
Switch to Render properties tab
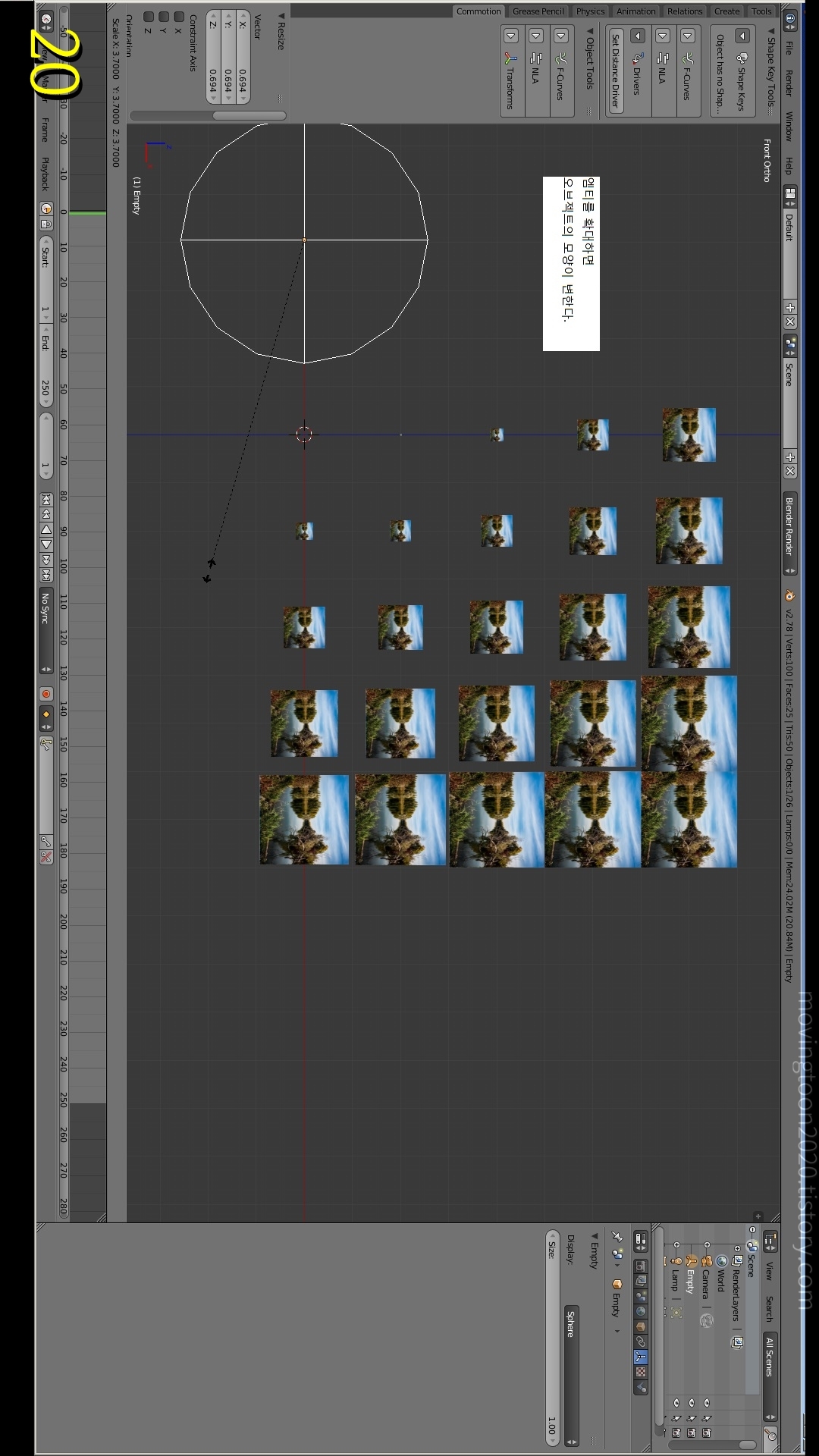[641, 1266]
